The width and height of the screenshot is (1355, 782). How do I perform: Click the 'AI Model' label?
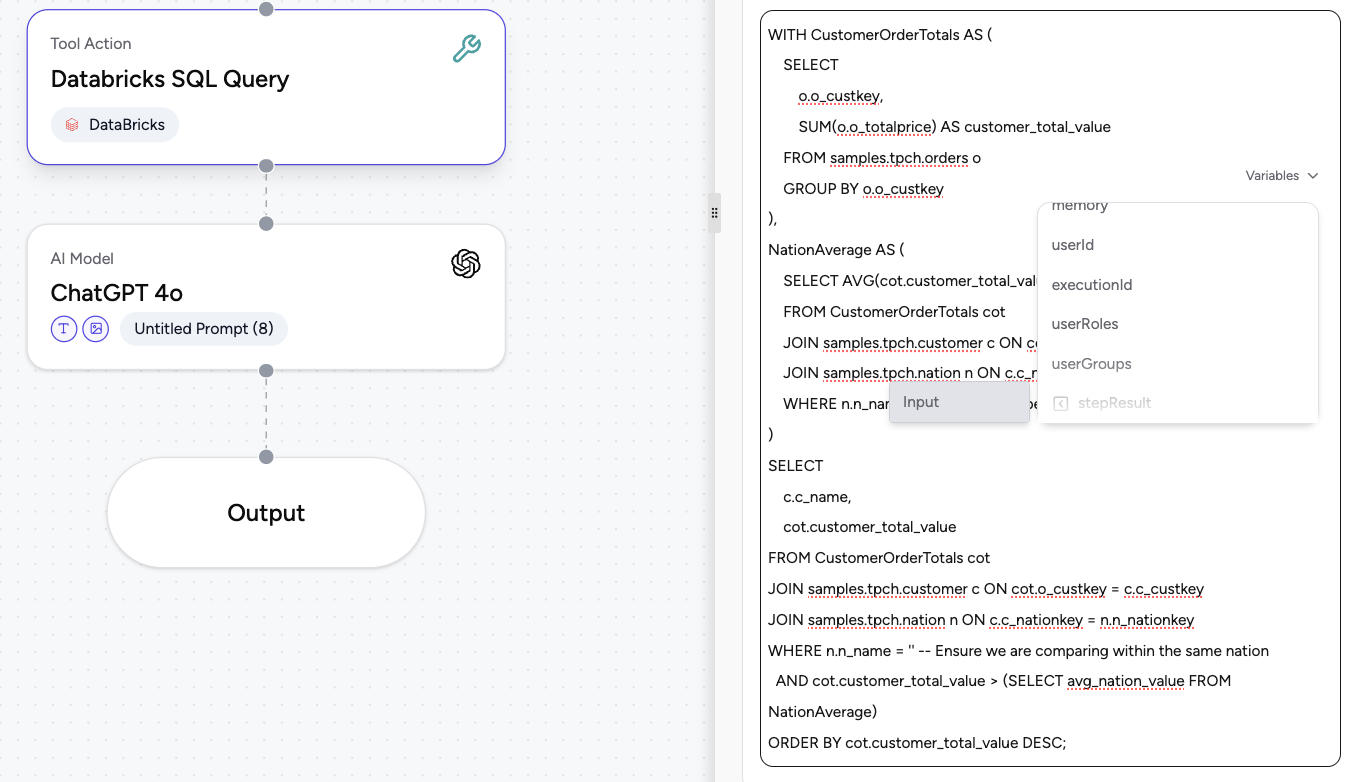[83, 259]
